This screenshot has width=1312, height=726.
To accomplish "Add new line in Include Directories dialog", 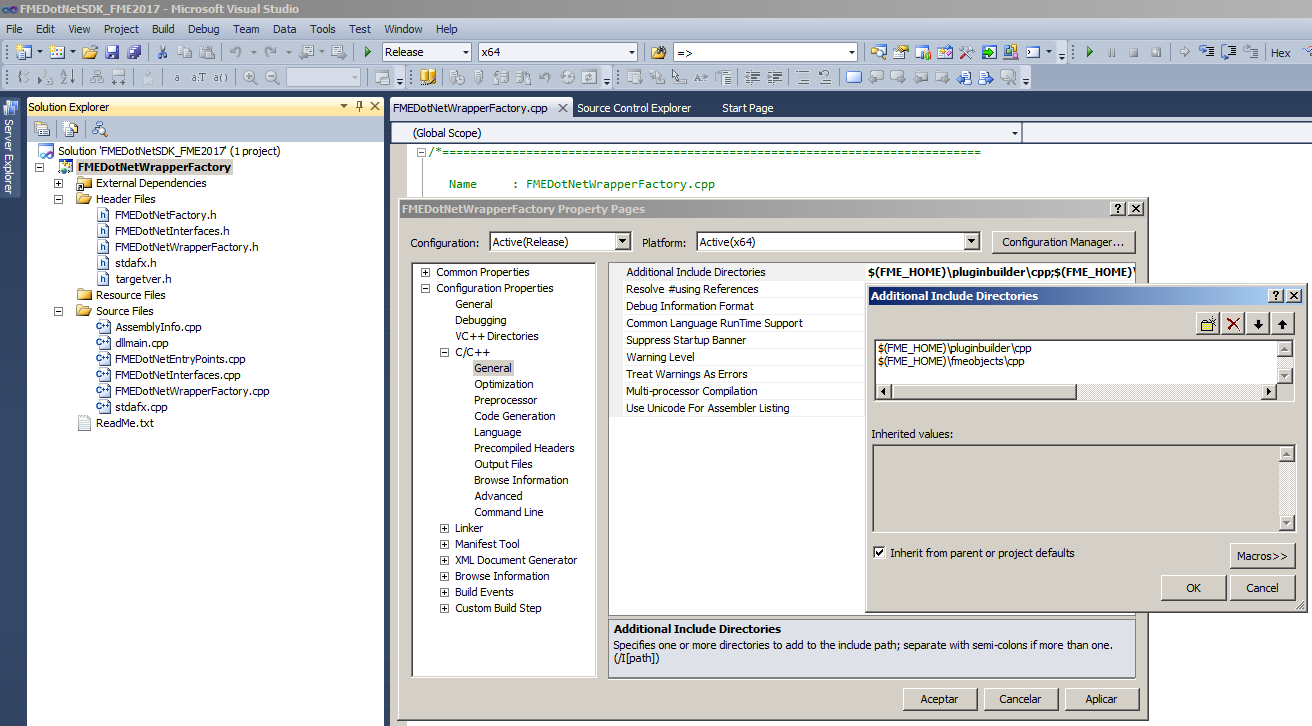I will pos(1209,324).
